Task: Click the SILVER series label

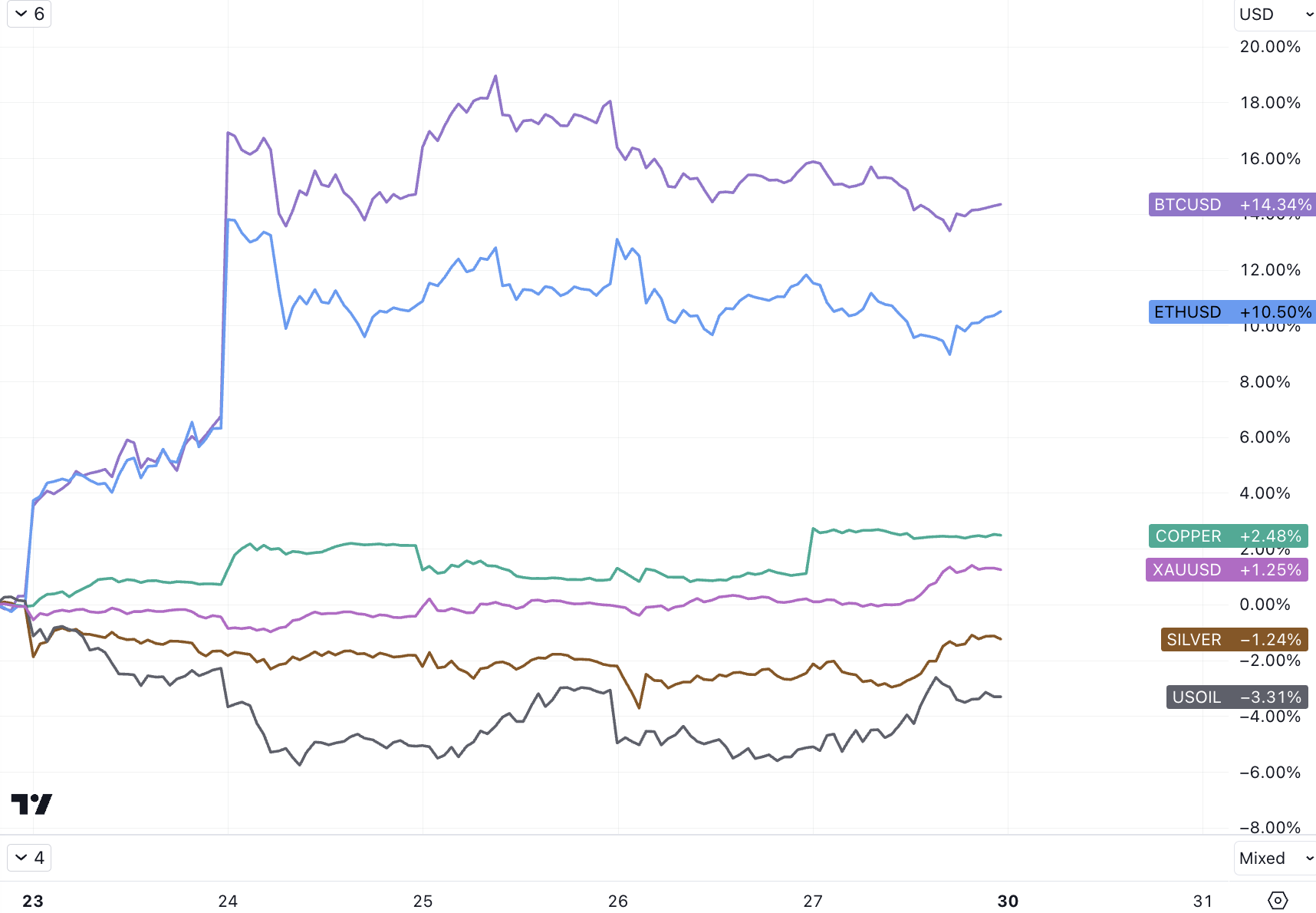Action: (x=1234, y=640)
